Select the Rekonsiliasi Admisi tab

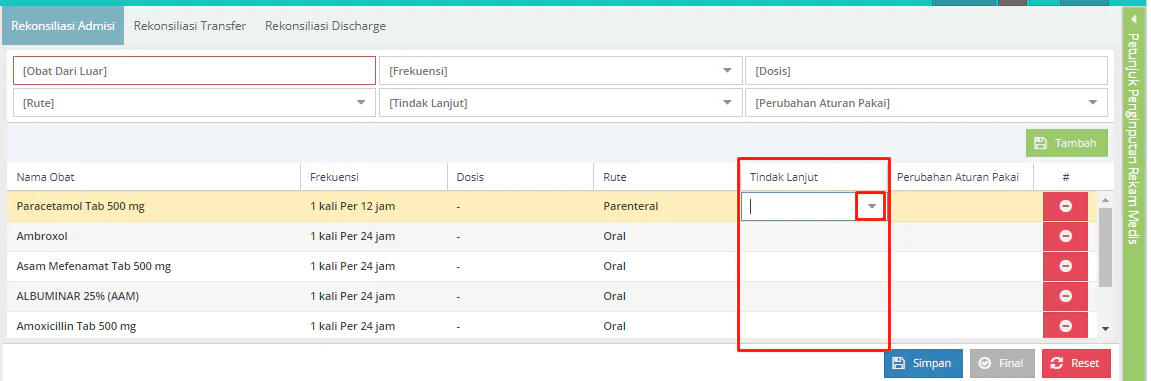click(63, 26)
